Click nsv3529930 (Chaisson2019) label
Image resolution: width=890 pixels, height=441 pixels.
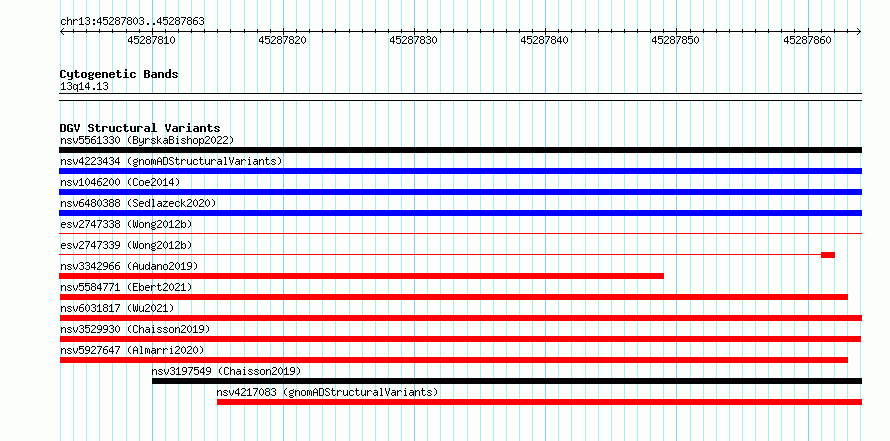tap(135, 329)
